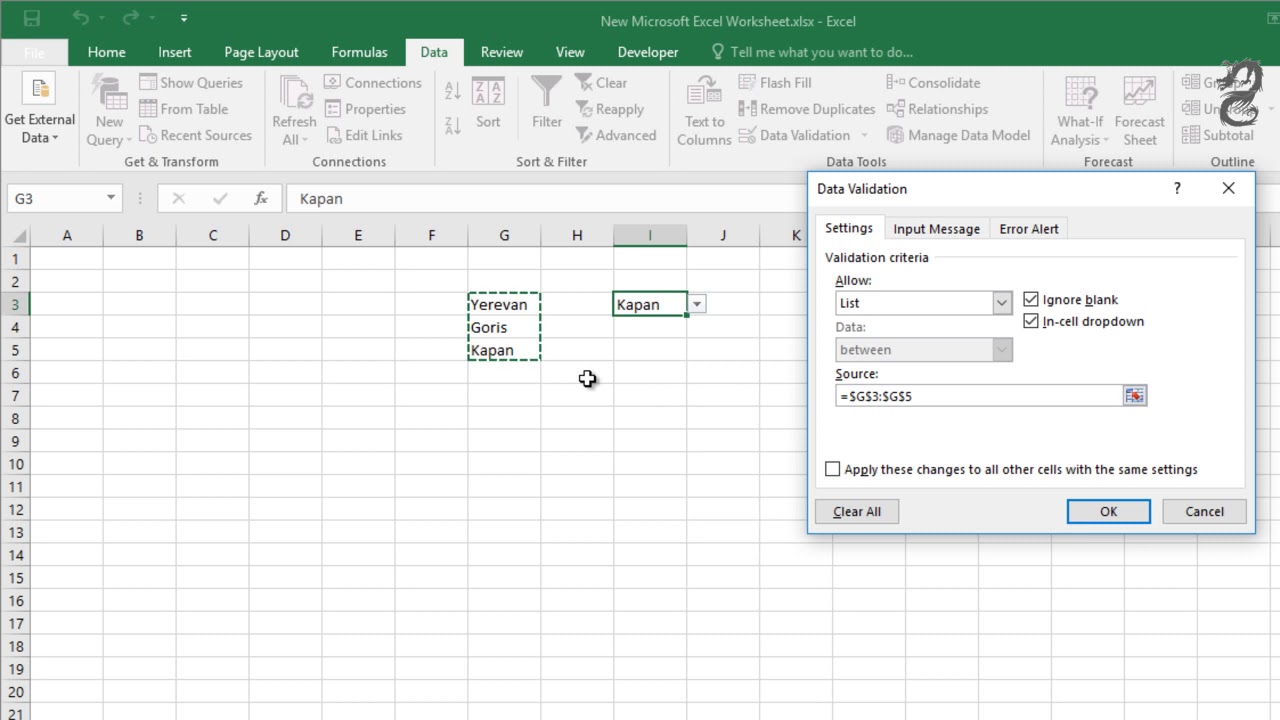Open the Insert ribbon tab
The width and height of the screenshot is (1280, 720).
[175, 52]
